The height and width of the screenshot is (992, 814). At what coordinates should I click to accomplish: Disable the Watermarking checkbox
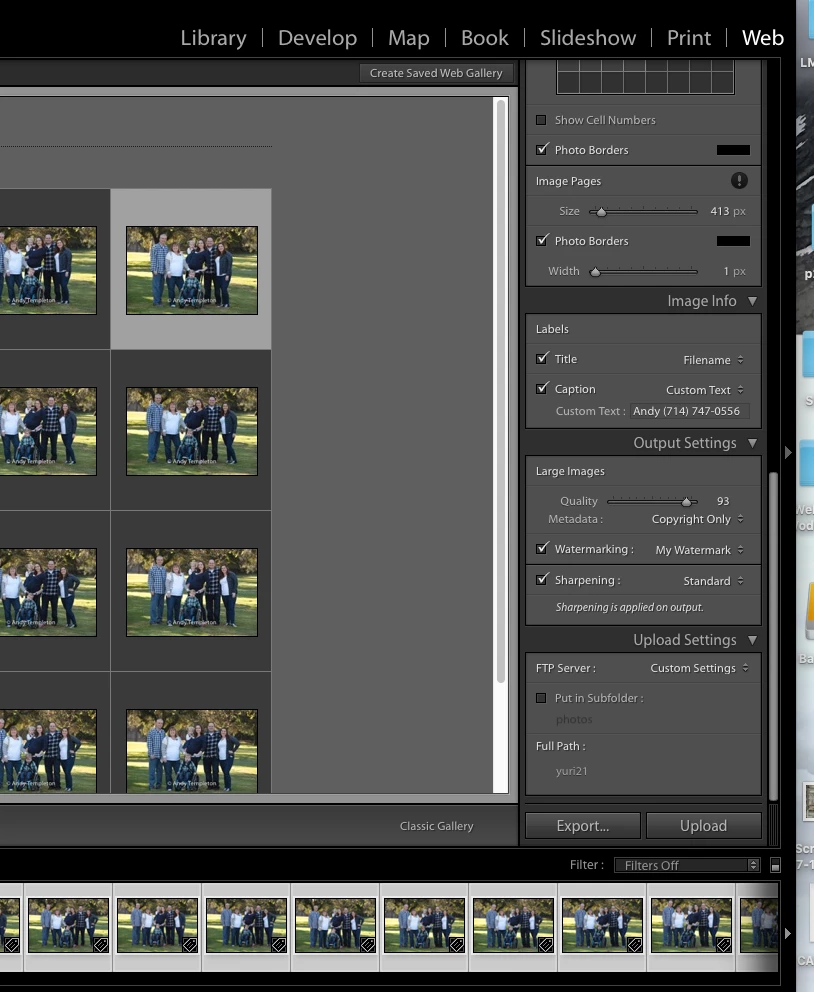(x=542, y=549)
